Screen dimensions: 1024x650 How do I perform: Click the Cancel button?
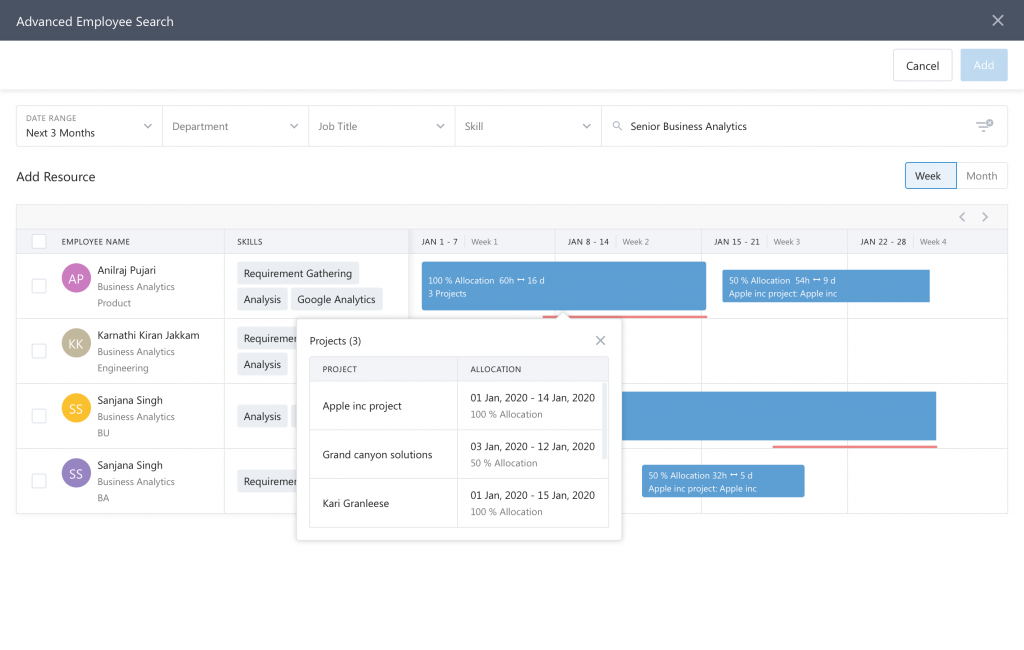point(922,65)
